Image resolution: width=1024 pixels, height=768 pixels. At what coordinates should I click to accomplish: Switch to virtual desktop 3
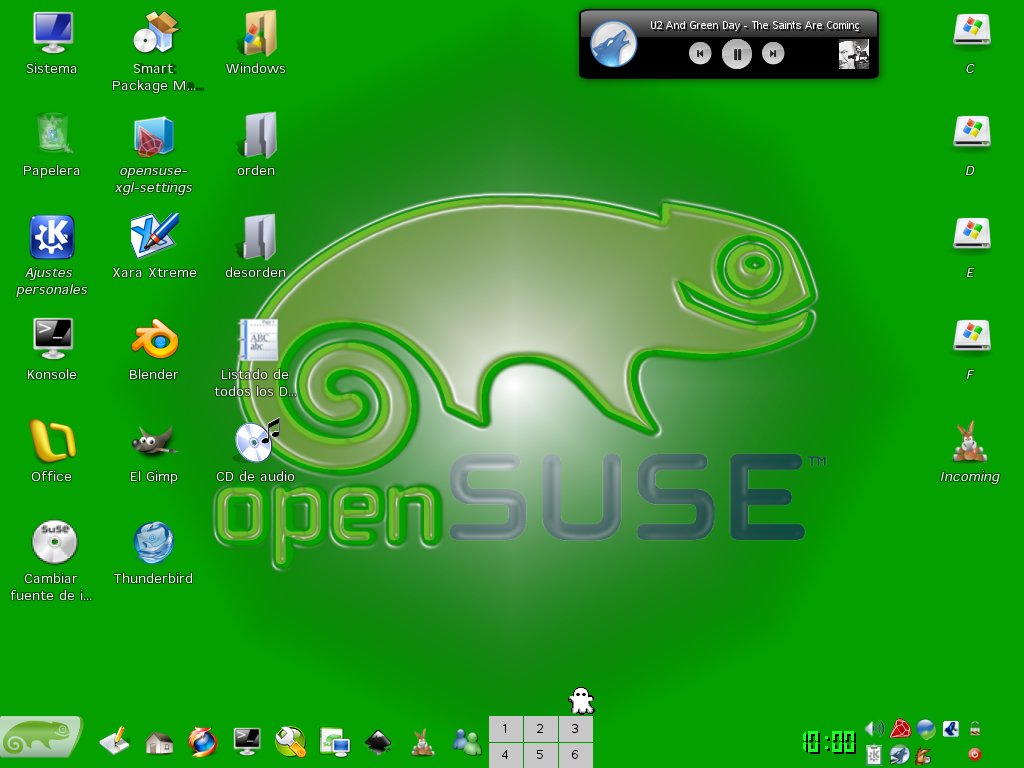click(575, 729)
